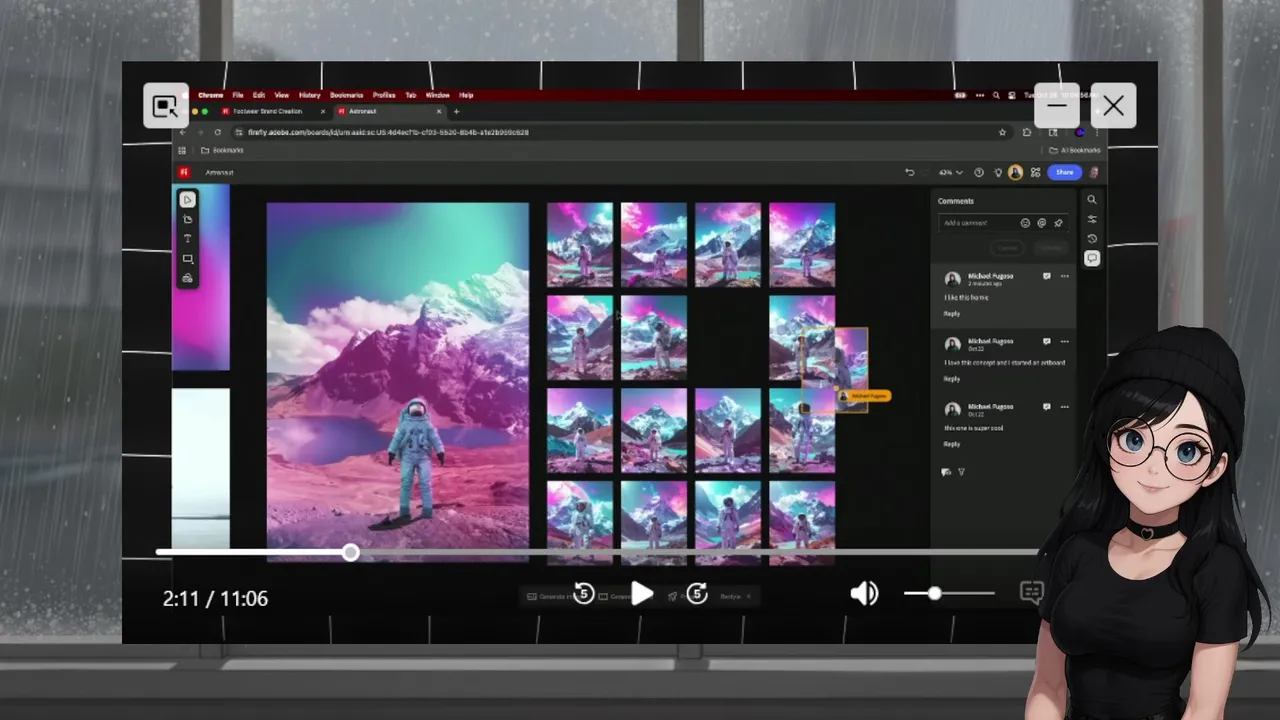Open the help question mark icon
This screenshot has height=720, width=1280.
(x=979, y=172)
